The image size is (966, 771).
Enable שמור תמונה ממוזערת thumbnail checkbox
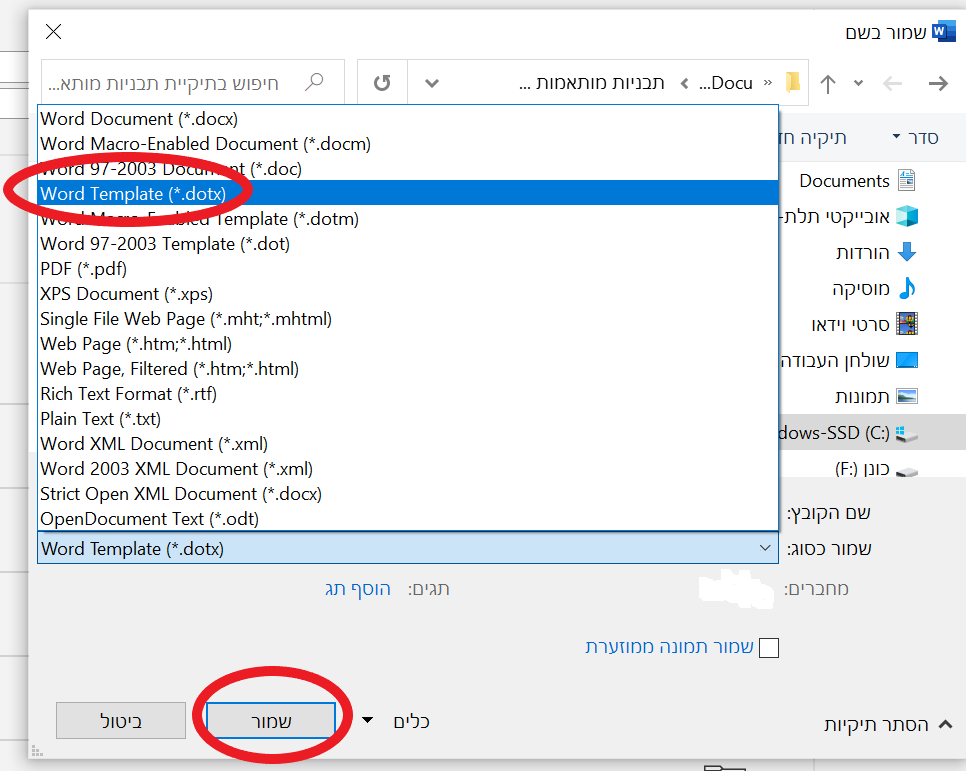(769, 648)
